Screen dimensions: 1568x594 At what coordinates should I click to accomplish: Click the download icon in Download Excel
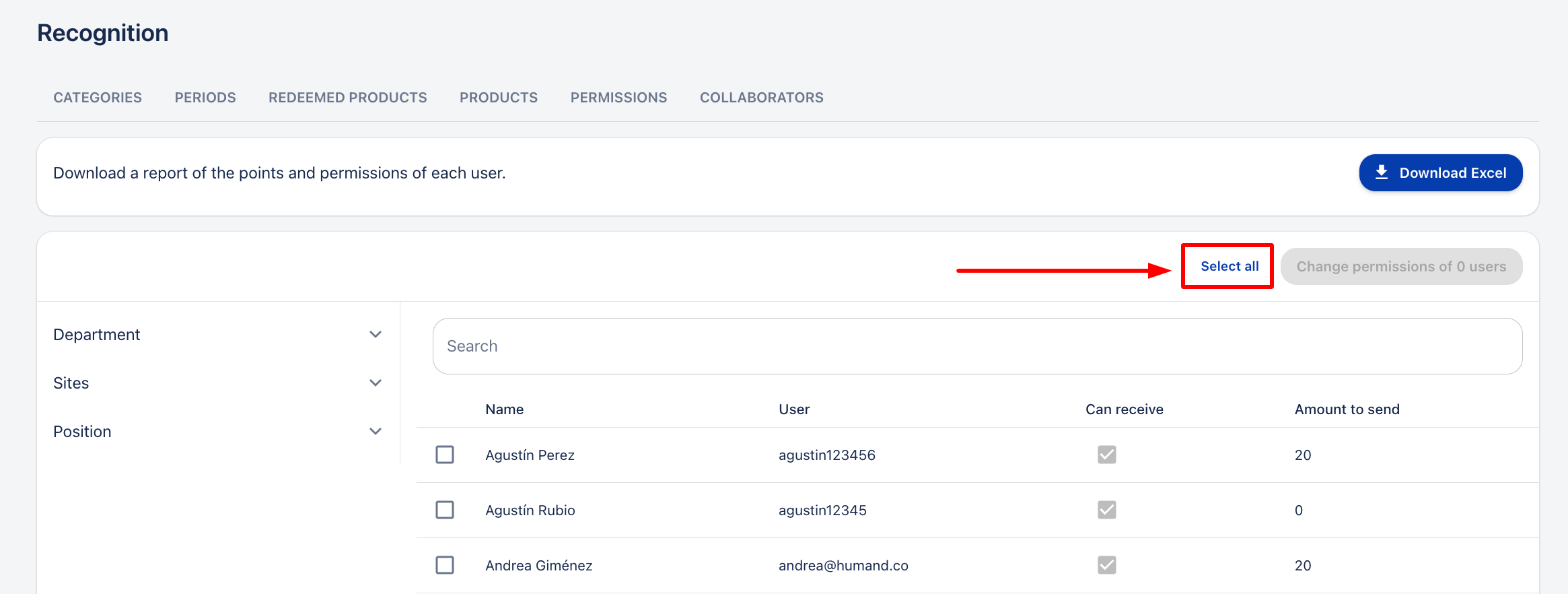point(1382,172)
